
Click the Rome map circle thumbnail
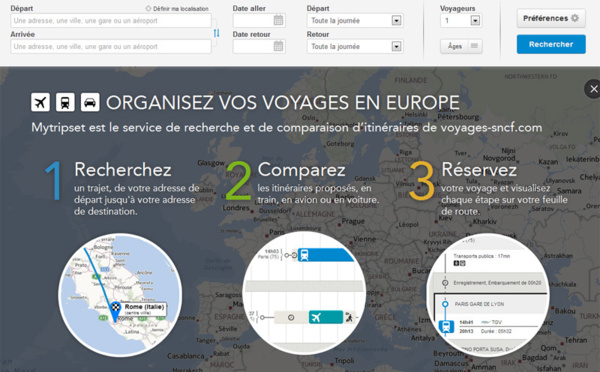point(120,295)
